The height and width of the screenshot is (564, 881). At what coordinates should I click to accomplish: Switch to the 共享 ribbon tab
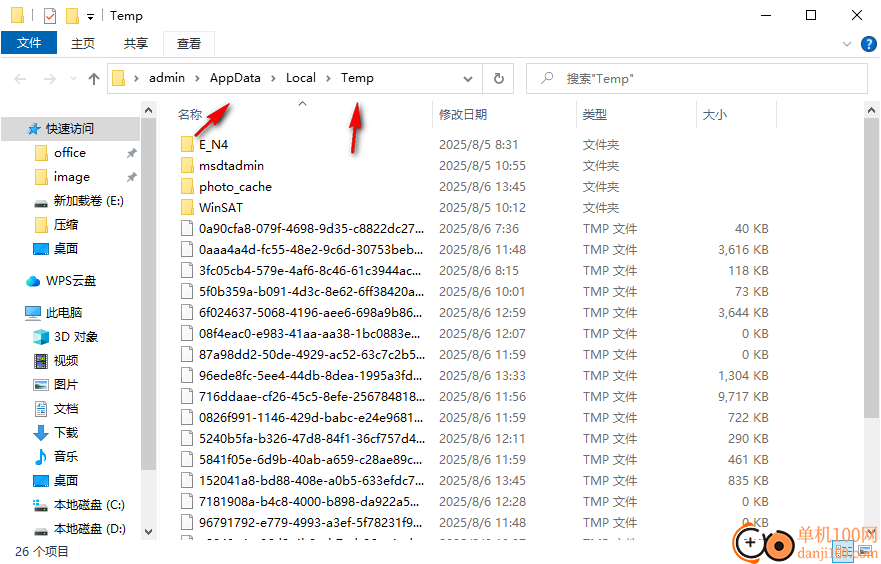pyautogui.click(x=135, y=43)
